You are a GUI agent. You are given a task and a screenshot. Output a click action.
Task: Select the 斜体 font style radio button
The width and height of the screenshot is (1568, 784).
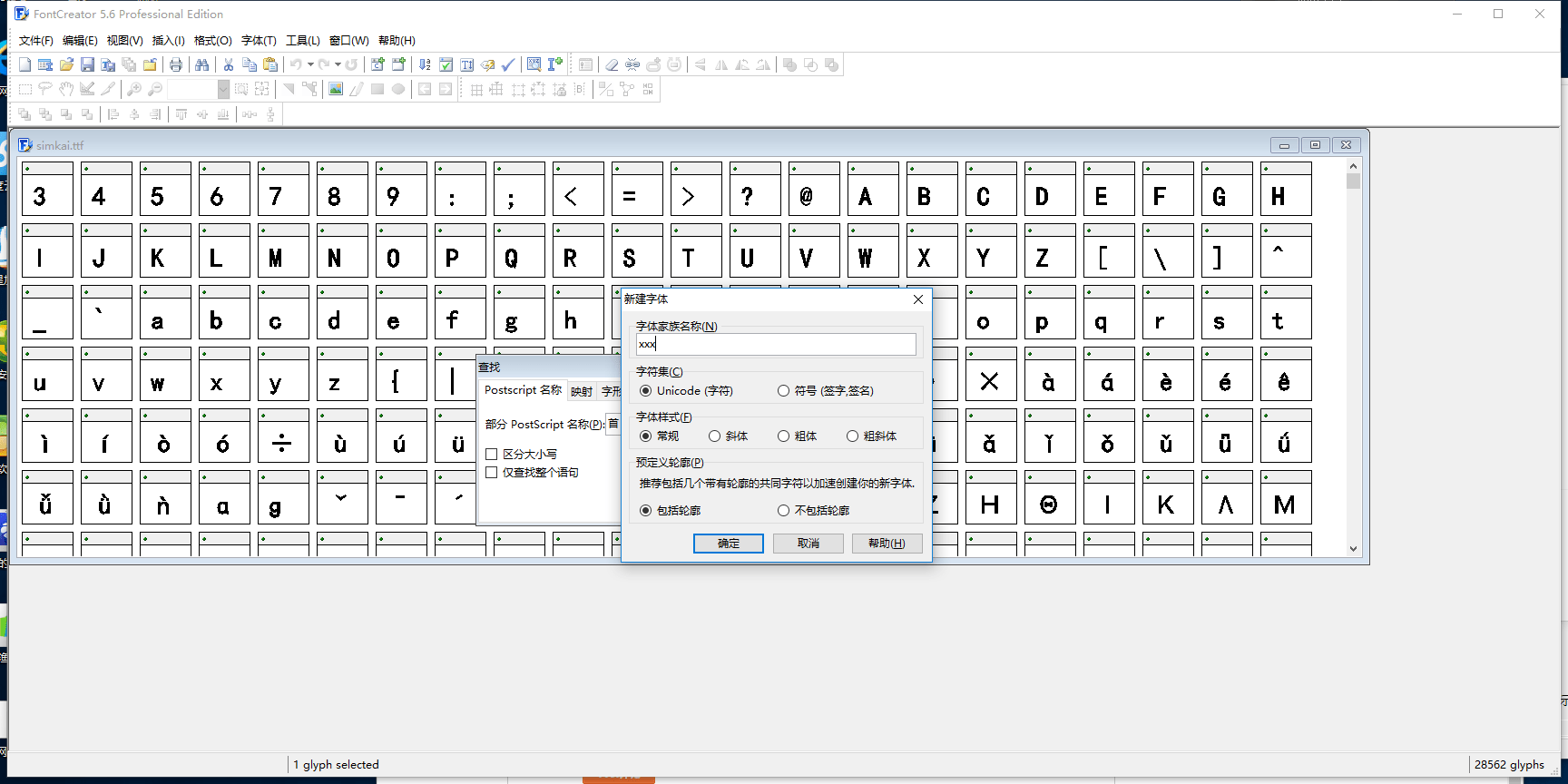(x=715, y=436)
